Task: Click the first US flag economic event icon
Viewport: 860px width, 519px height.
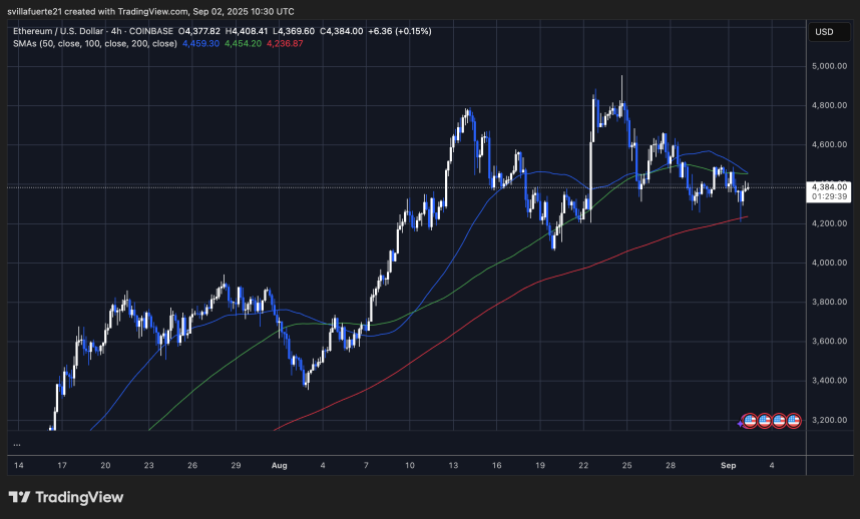Action: (x=751, y=421)
